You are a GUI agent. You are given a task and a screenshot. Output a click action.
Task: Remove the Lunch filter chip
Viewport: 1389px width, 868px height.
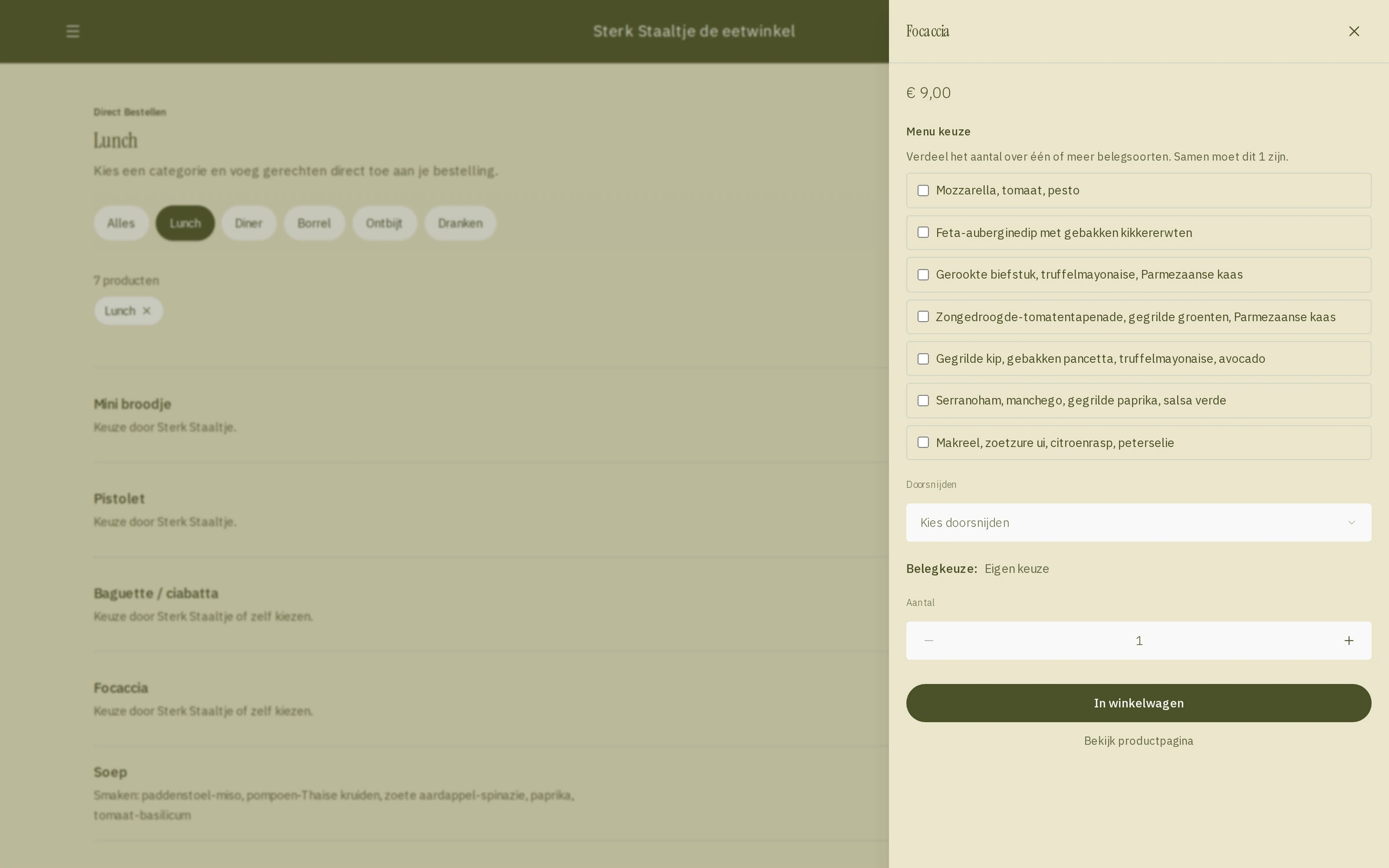click(146, 311)
